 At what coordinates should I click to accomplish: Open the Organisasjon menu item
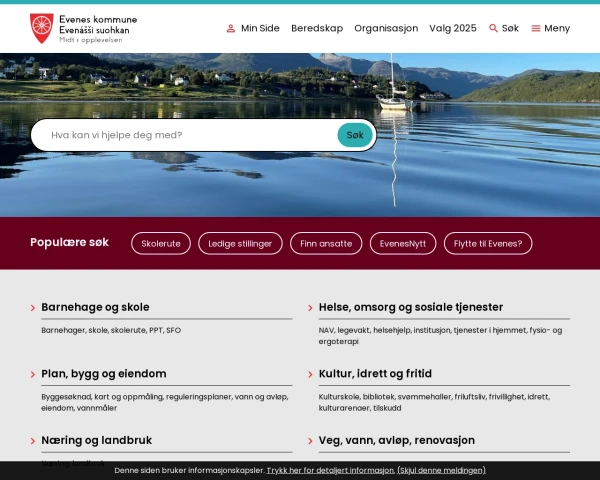pos(386,28)
